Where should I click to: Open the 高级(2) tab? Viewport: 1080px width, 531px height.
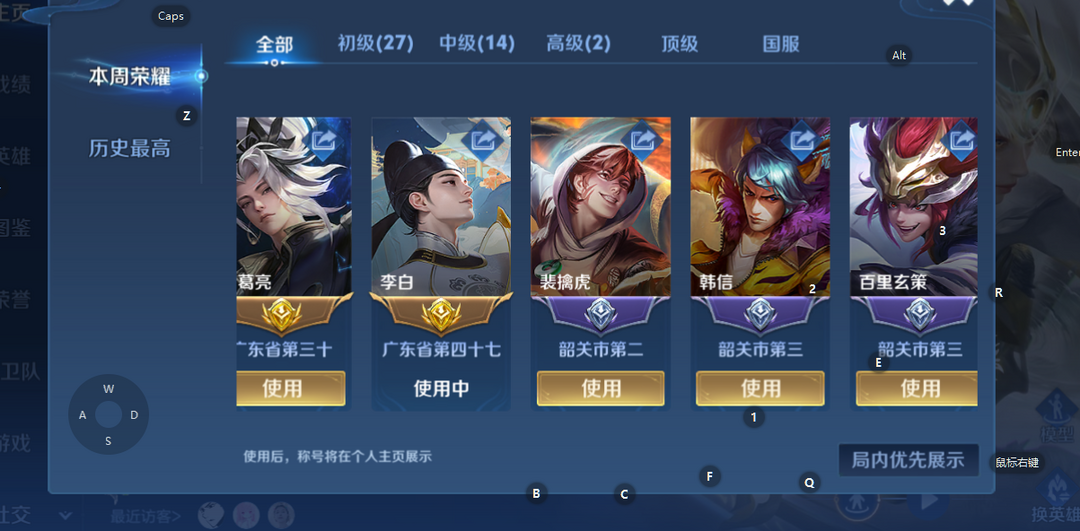pyautogui.click(x=579, y=44)
